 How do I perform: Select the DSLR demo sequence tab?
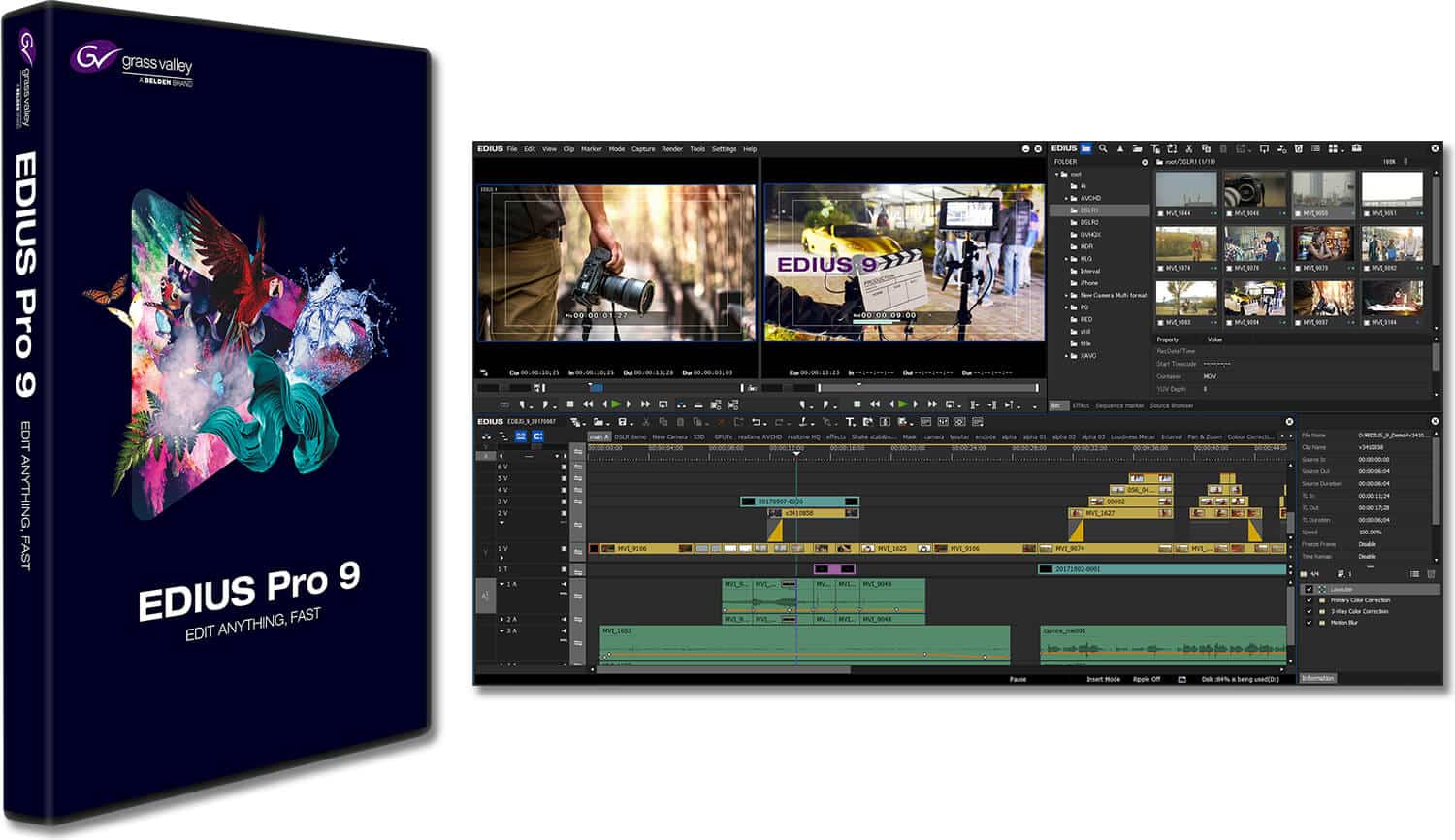[x=631, y=437]
